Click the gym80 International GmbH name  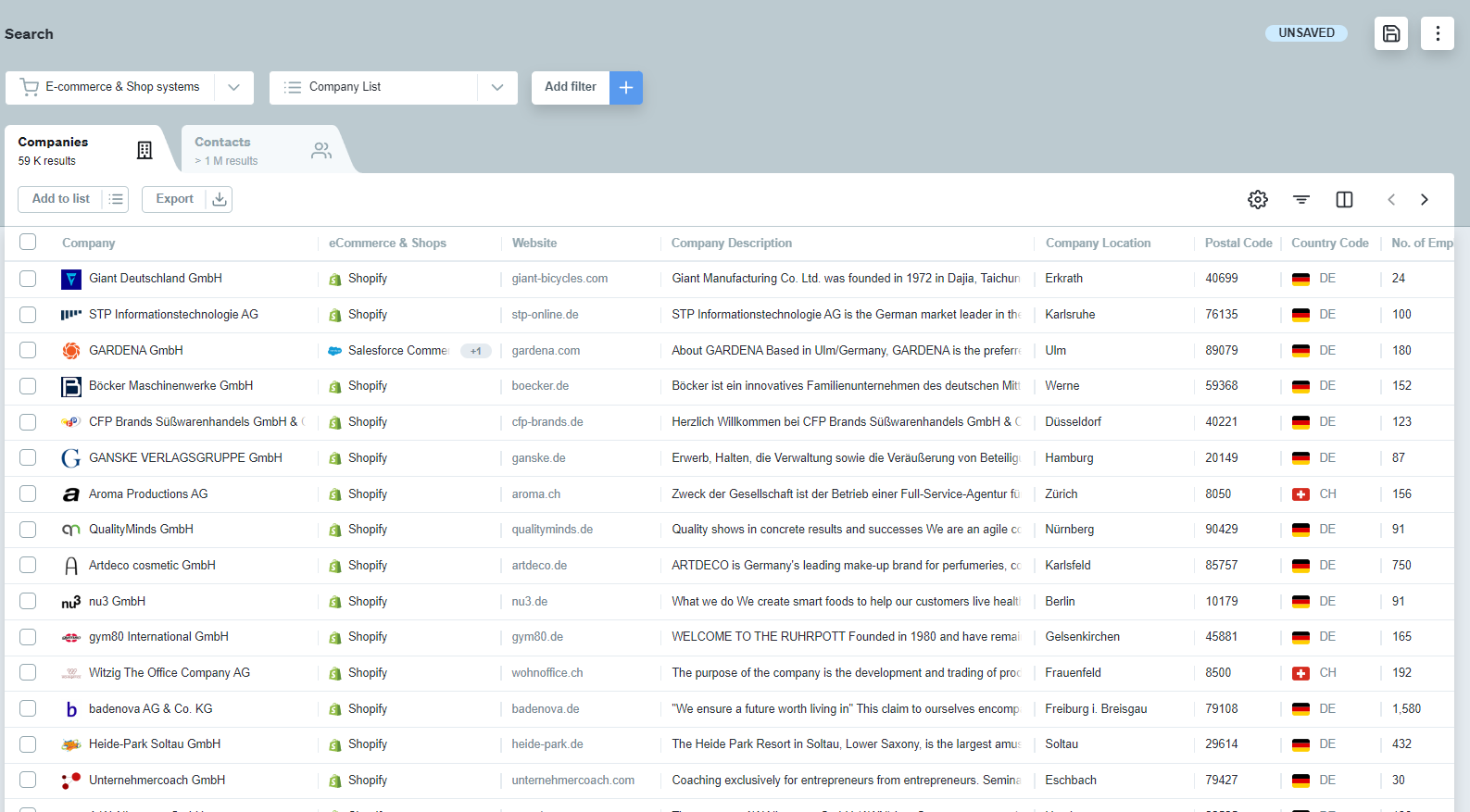158,637
